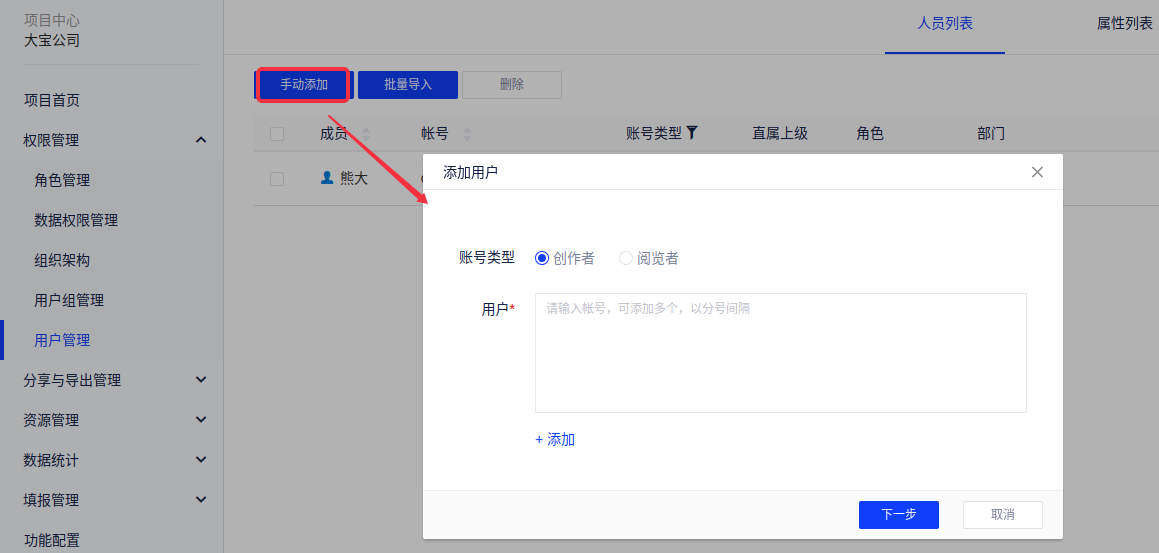Click the sort arrows next to 成员
The image size is (1159, 553).
pyautogui.click(x=365, y=134)
